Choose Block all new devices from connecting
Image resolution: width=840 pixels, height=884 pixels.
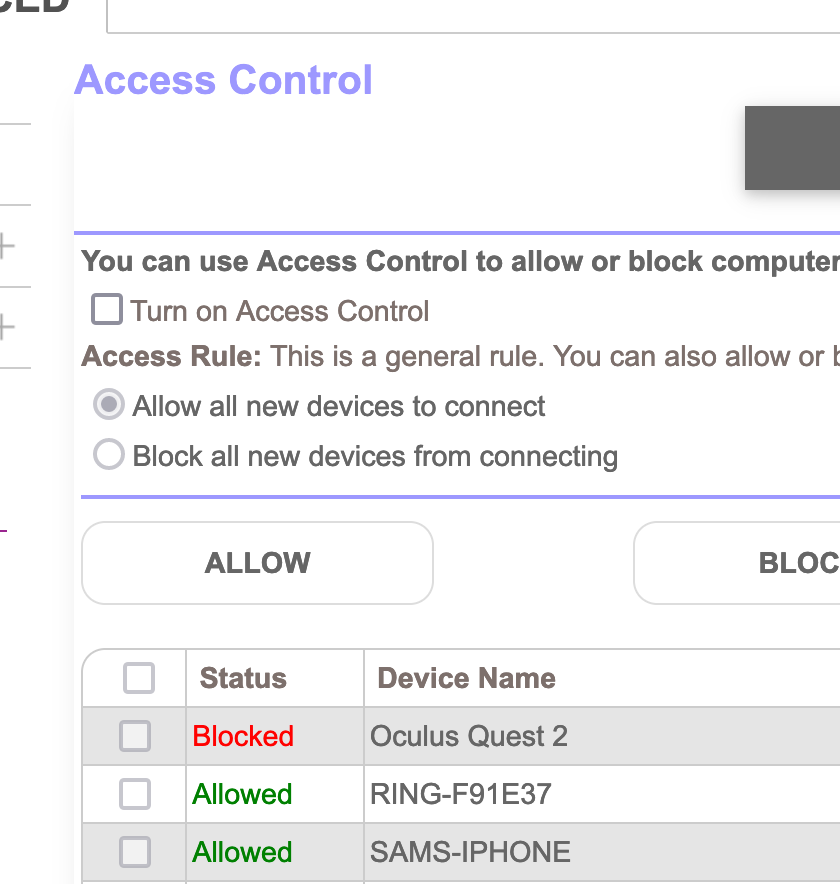point(108,456)
